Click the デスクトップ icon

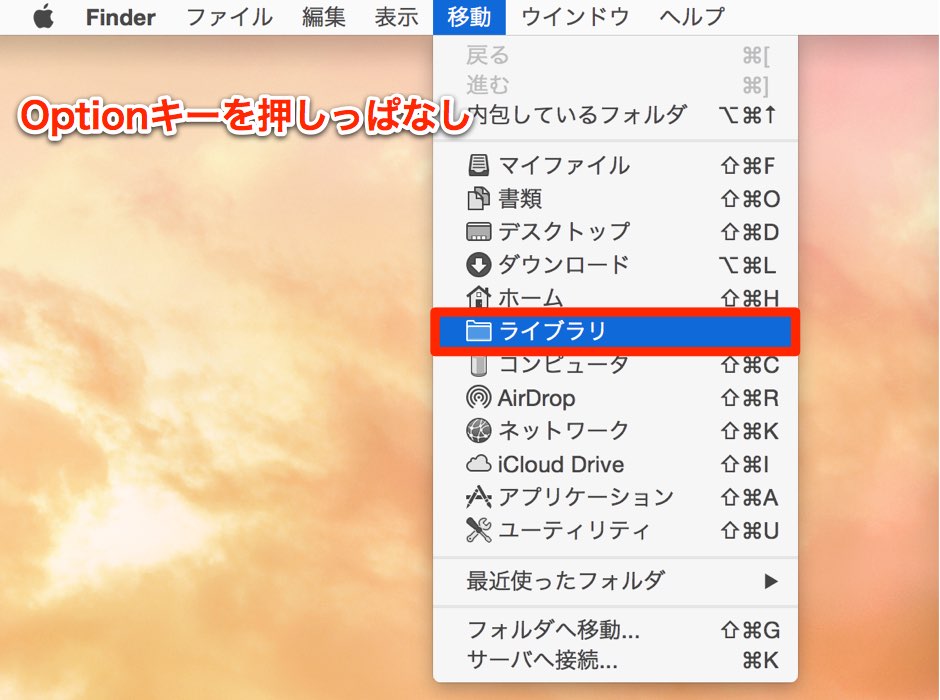tap(478, 231)
